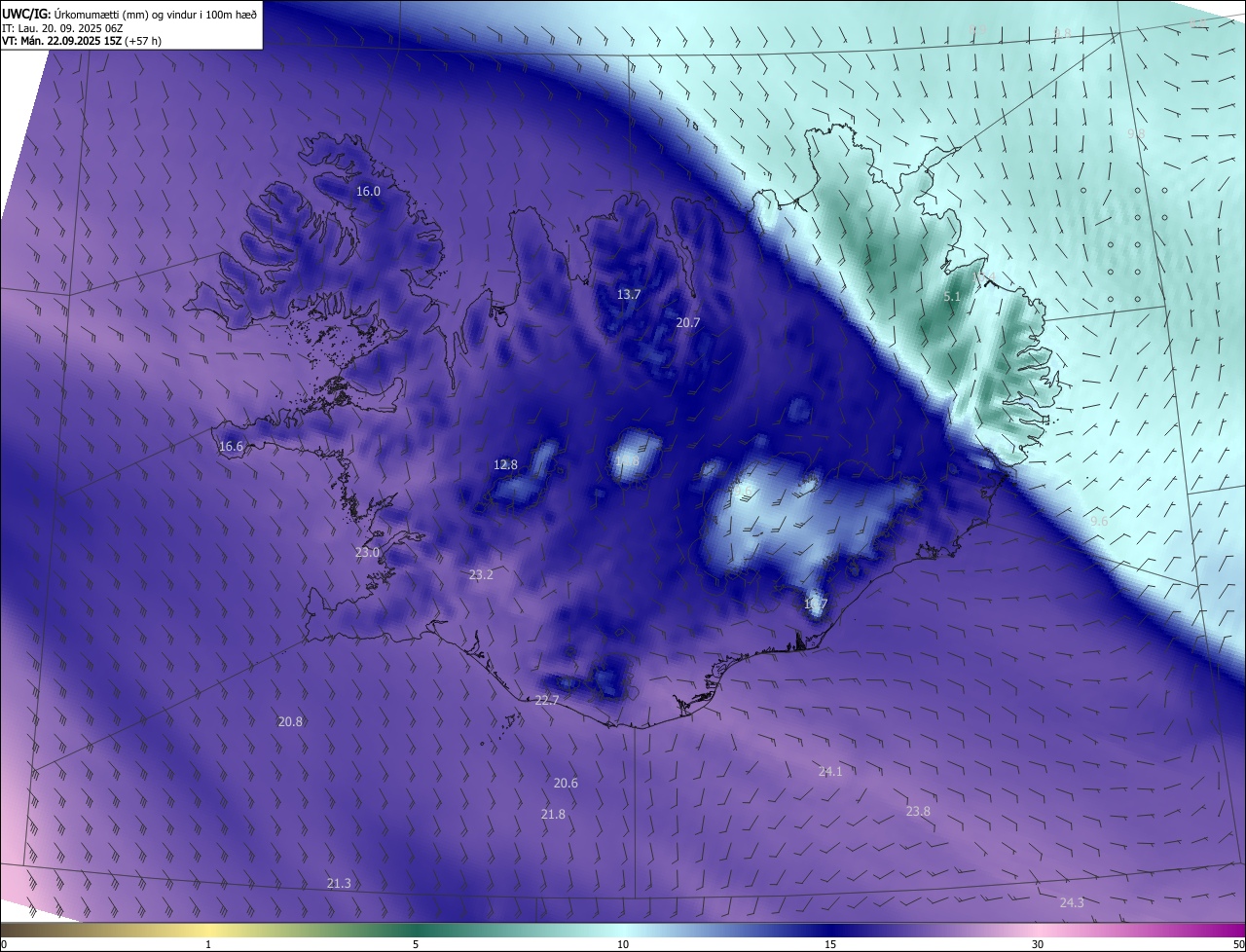The image size is (1246, 952).
Task: Click the 12.8 value label on the map
Action: tap(505, 465)
